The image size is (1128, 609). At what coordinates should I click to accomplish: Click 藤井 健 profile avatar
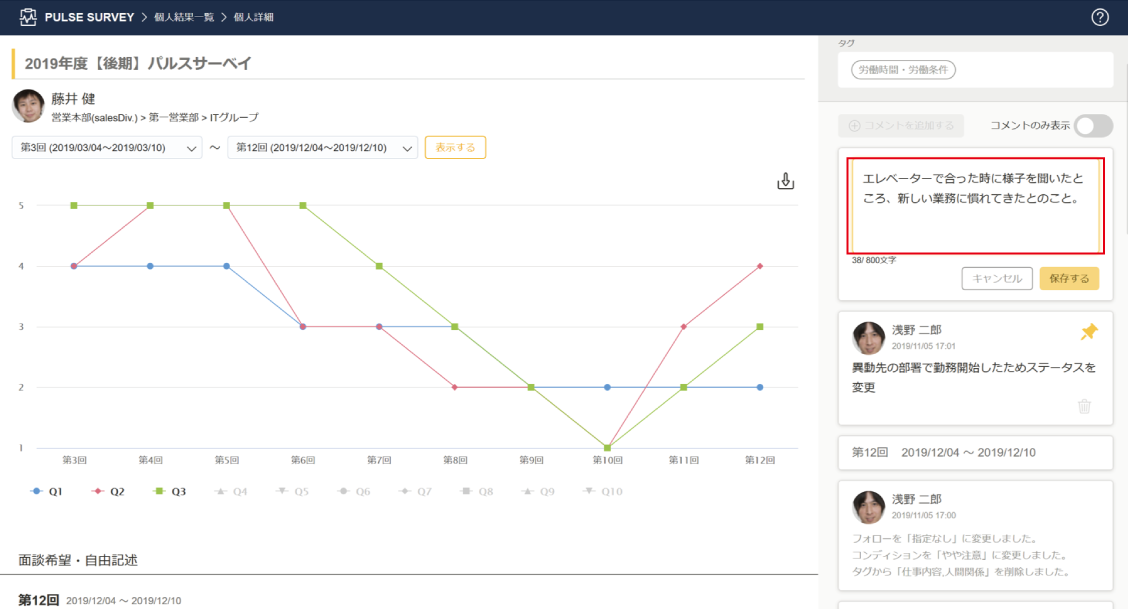click(x=28, y=106)
